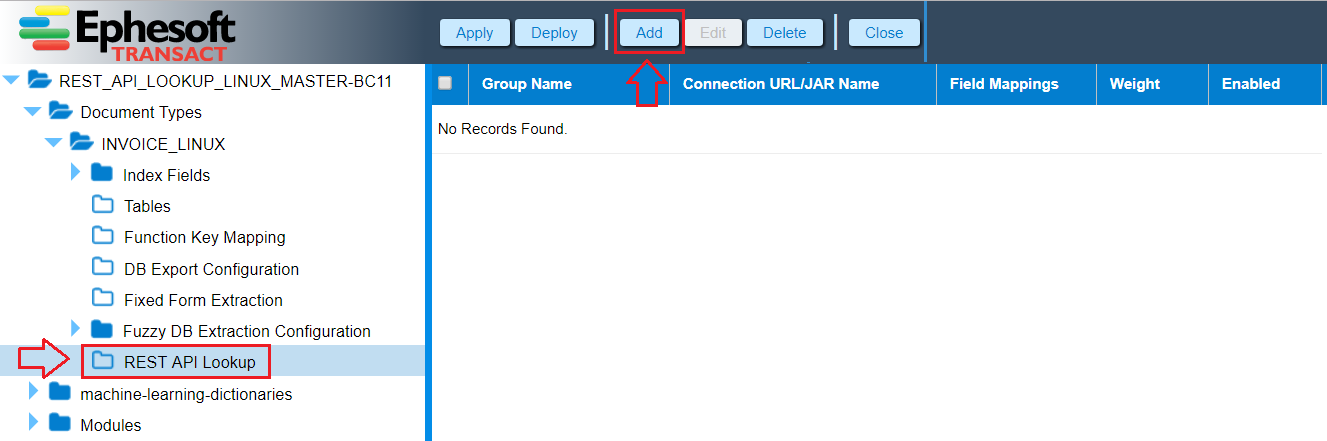
Task: Click the REST API Lookup folder icon
Action: 102,361
